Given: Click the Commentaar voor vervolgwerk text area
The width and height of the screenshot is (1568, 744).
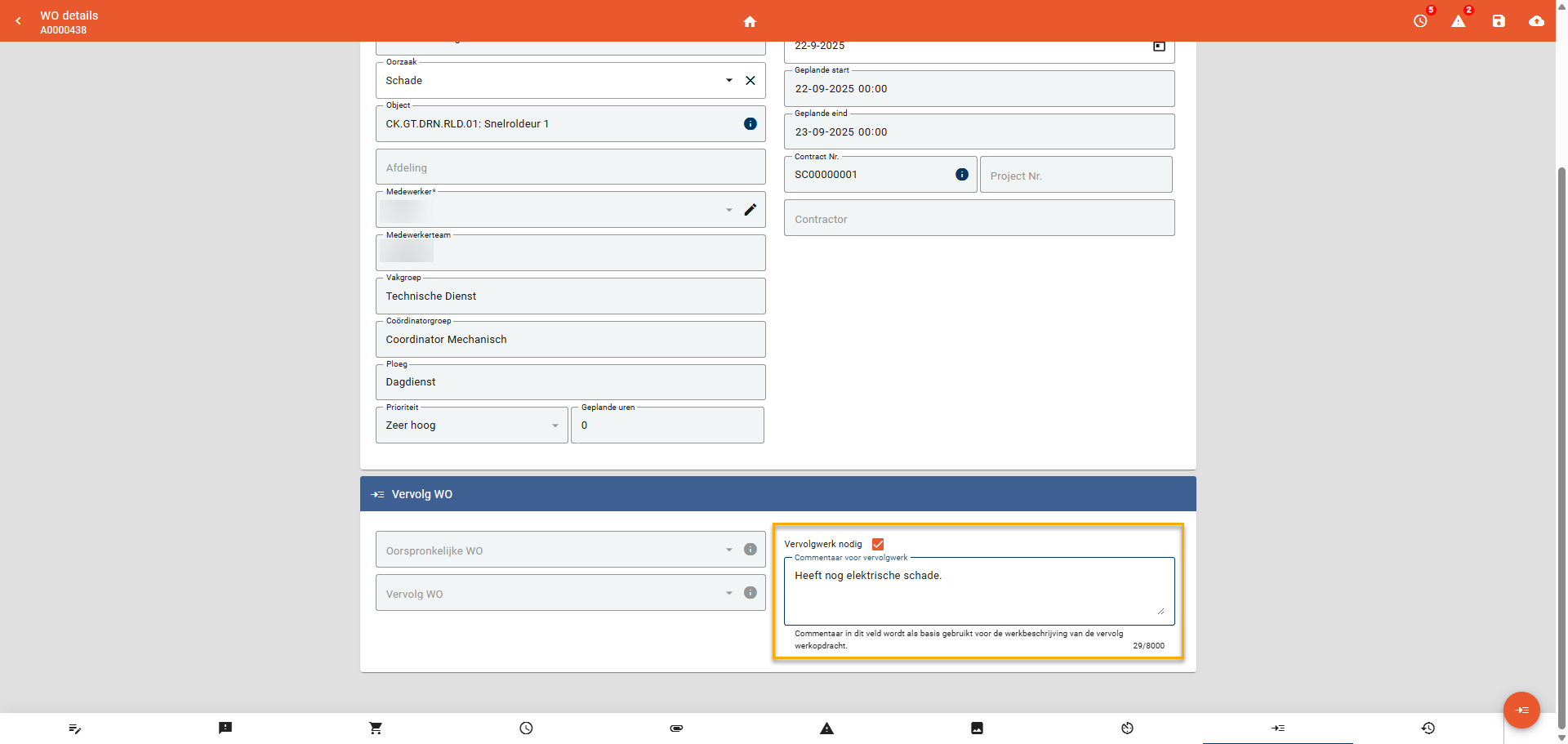Looking at the screenshot, I should tap(978, 592).
